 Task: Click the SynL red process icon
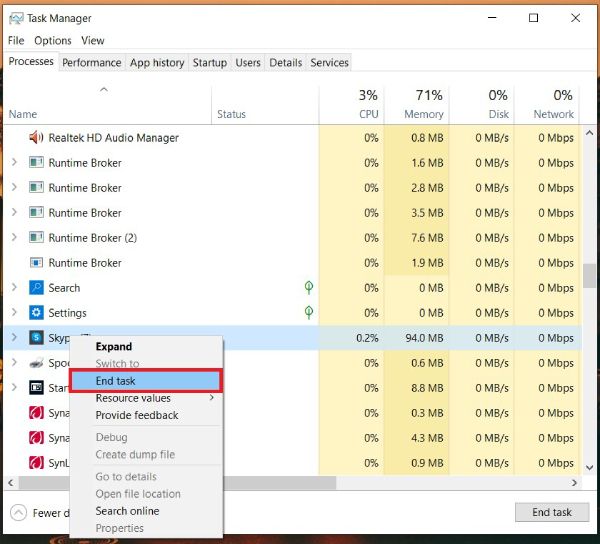pyautogui.click(x=36, y=463)
